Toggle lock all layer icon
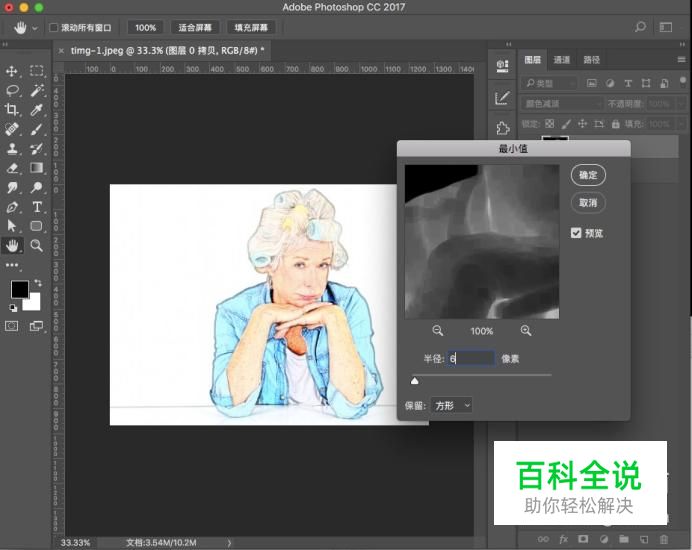 (x=615, y=124)
